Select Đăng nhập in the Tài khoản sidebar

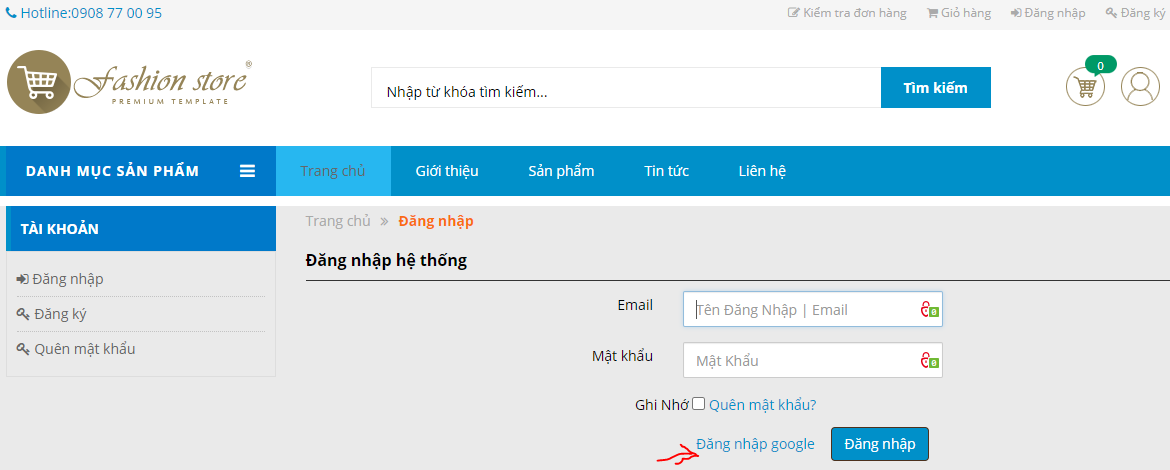point(60,279)
